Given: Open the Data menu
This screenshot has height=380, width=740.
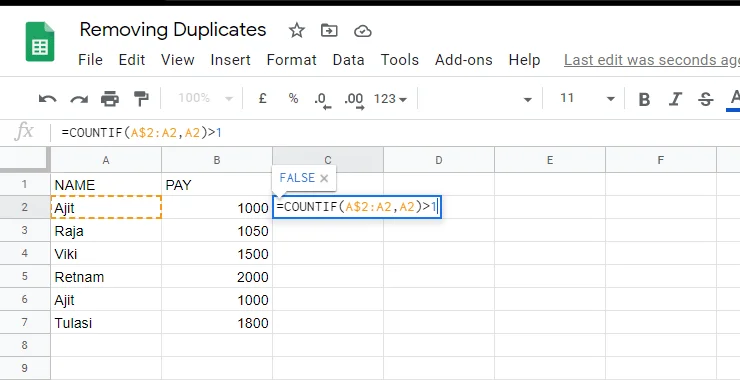Looking at the screenshot, I should 348,60.
